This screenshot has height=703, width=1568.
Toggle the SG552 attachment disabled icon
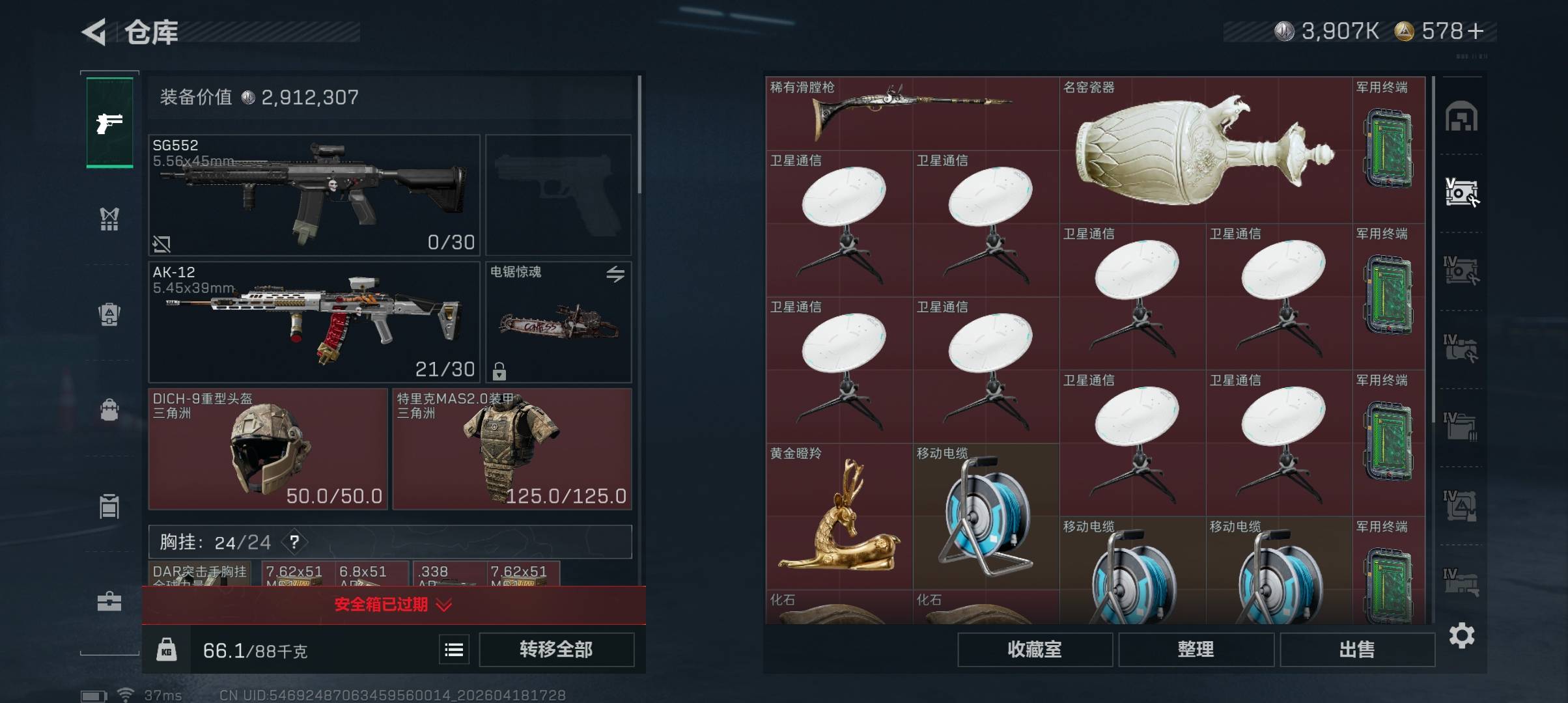point(161,244)
